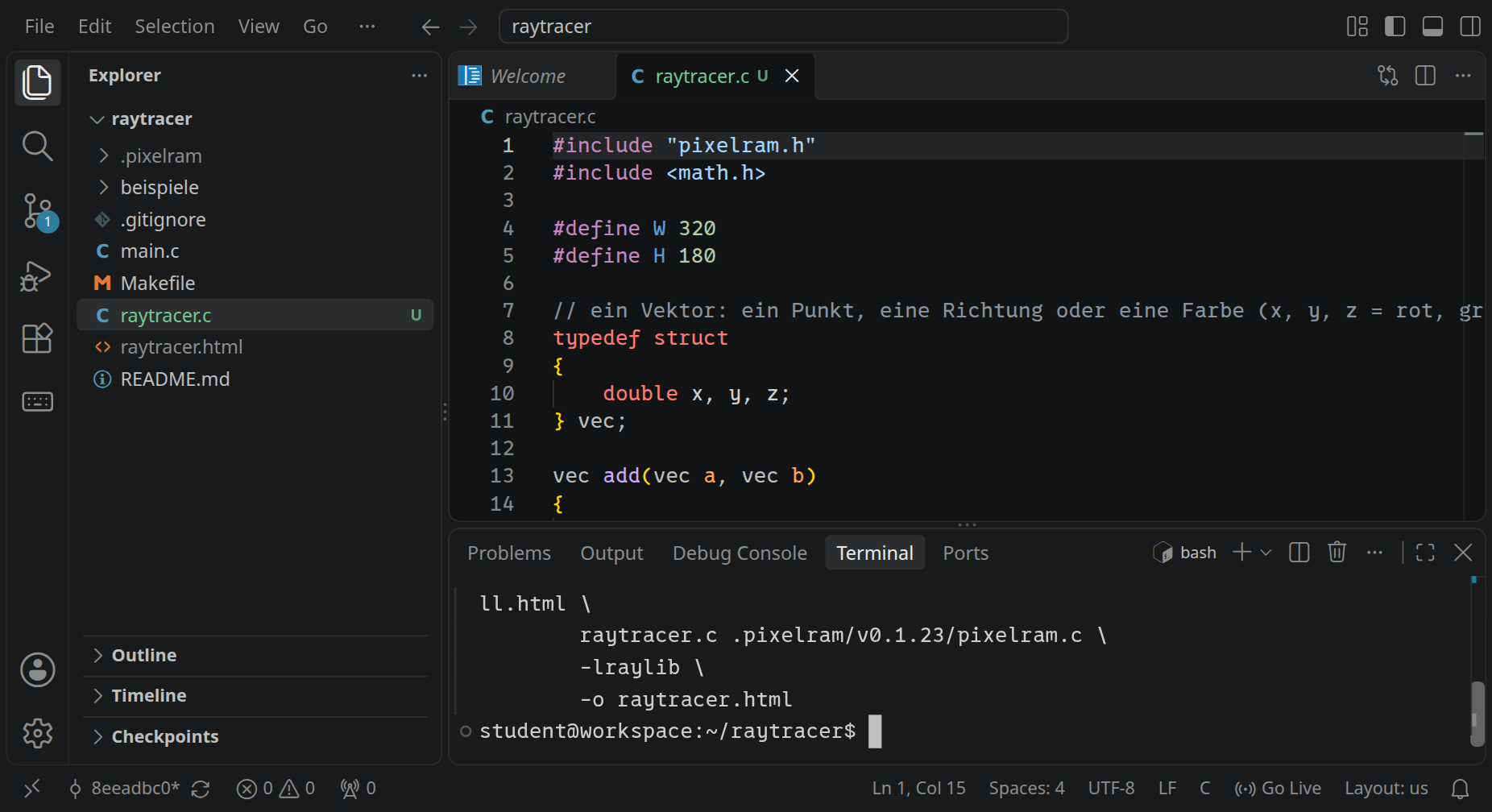Click the 8eeadbc0* git commit indicator

point(125,788)
